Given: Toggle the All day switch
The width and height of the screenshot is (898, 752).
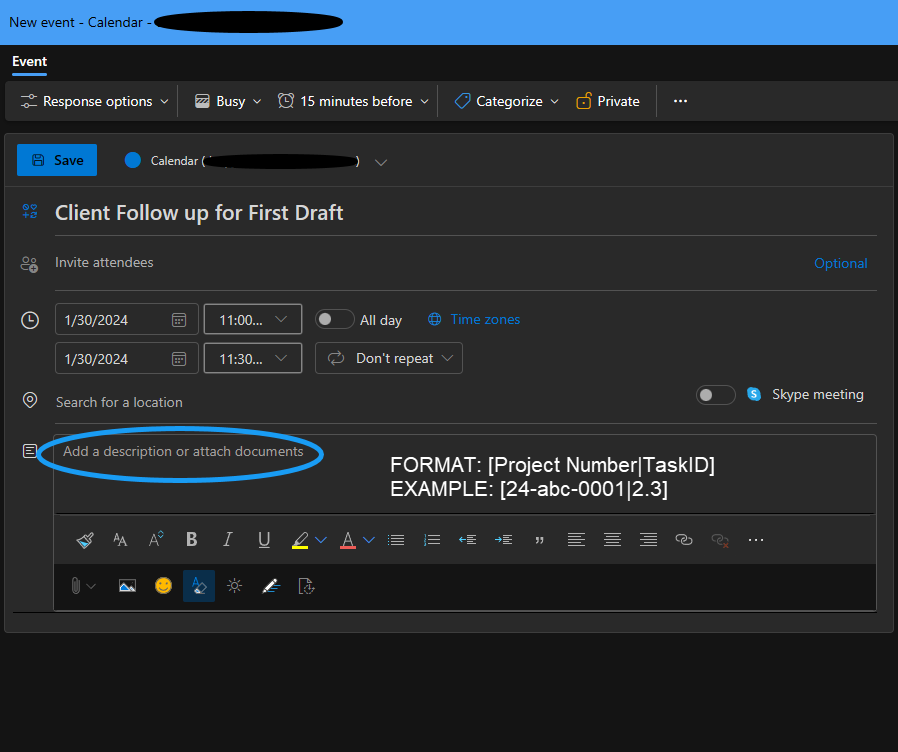Looking at the screenshot, I should [335, 319].
